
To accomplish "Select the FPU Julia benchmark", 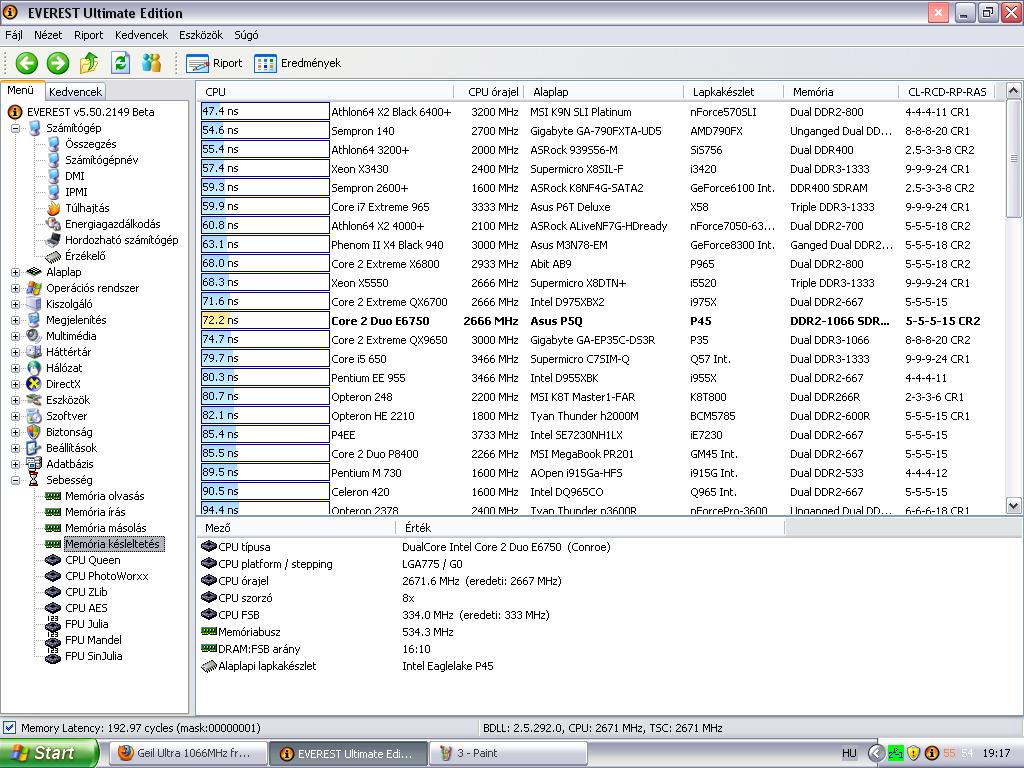I will [x=87, y=624].
